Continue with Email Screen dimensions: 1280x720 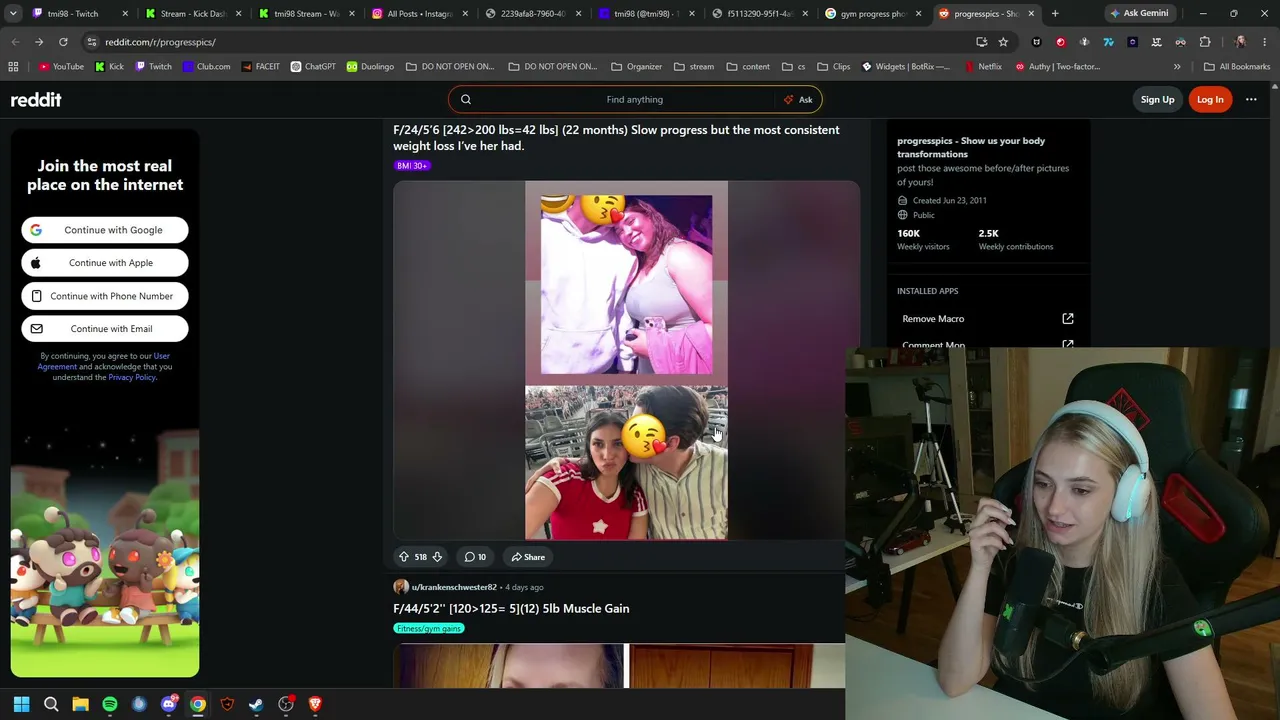click(105, 329)
